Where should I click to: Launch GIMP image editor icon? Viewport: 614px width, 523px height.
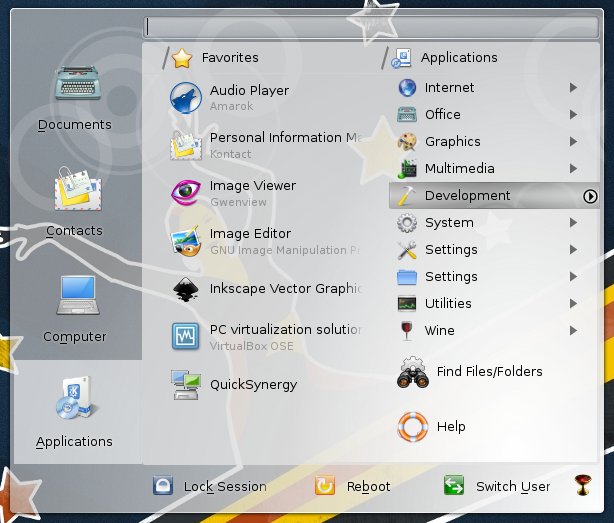(x=186, y=241)
